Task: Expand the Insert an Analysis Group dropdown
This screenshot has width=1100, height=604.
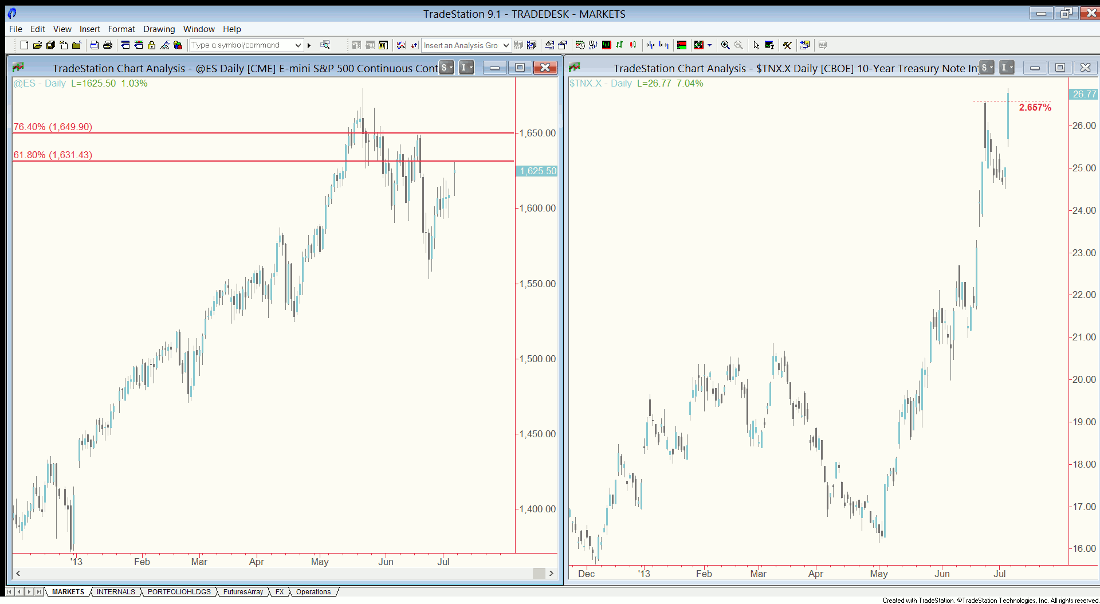Action: (x=505, y=45)
